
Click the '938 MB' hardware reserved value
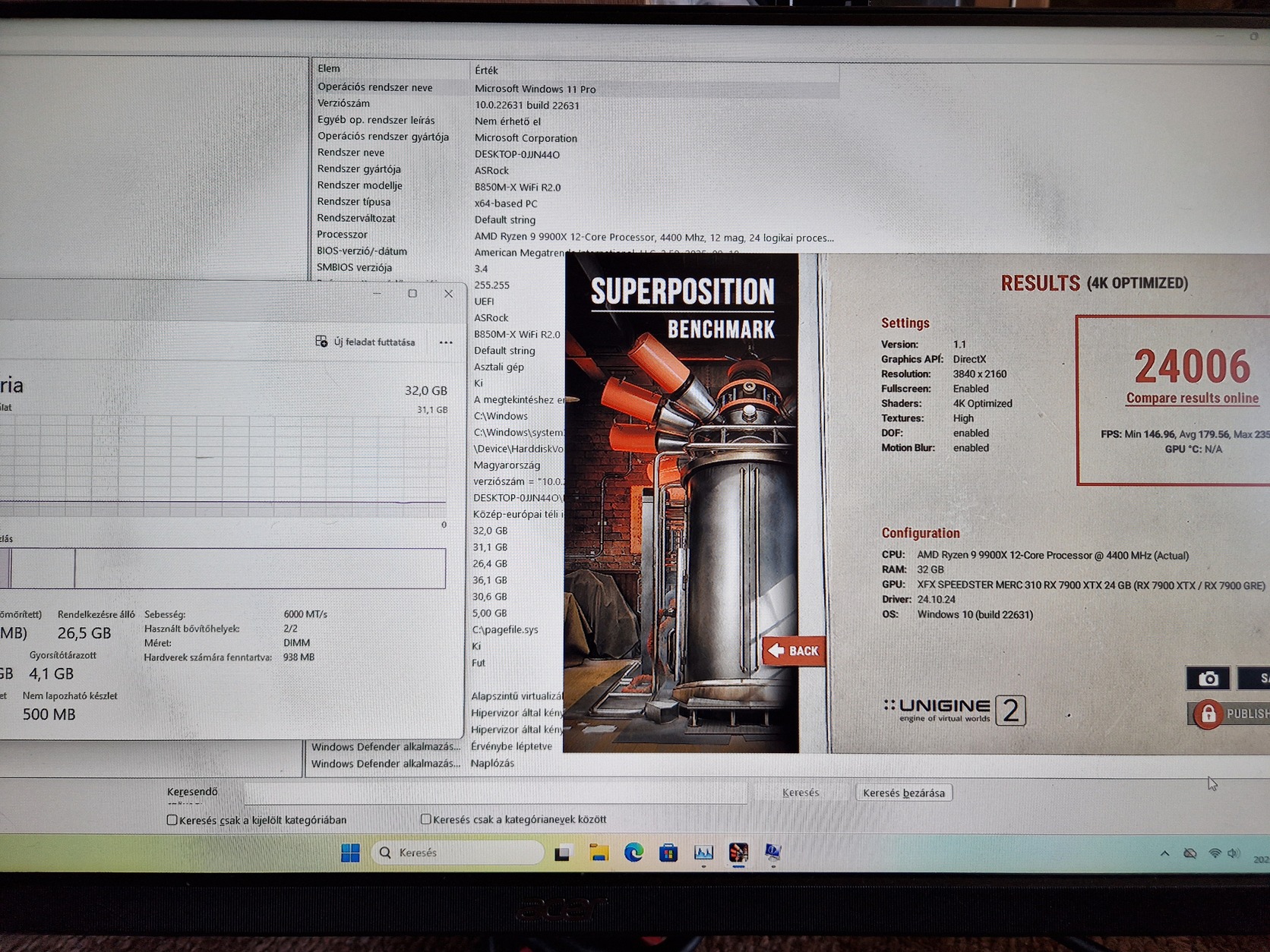299,657
